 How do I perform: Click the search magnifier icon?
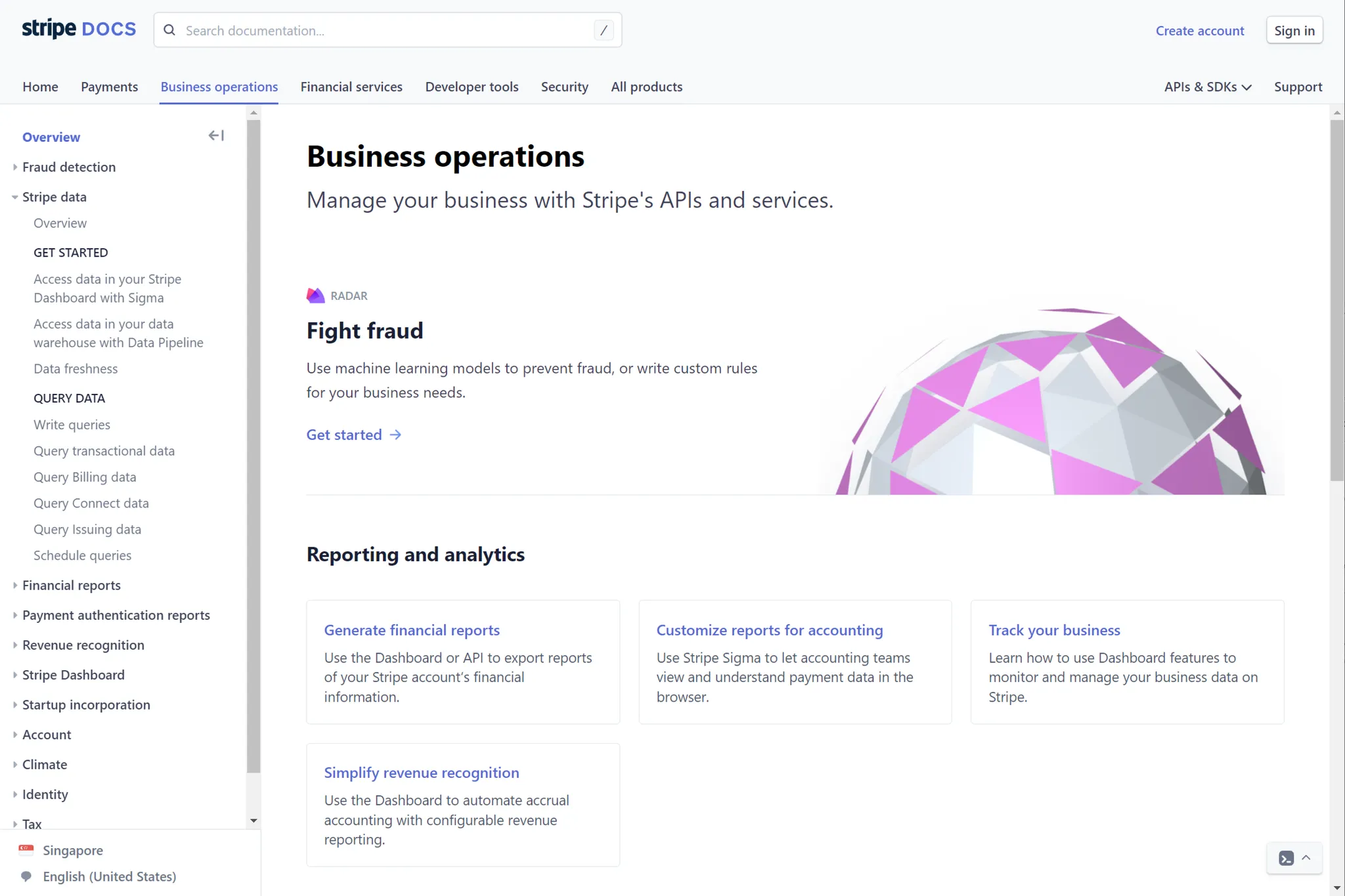click(x=169, y=30)
